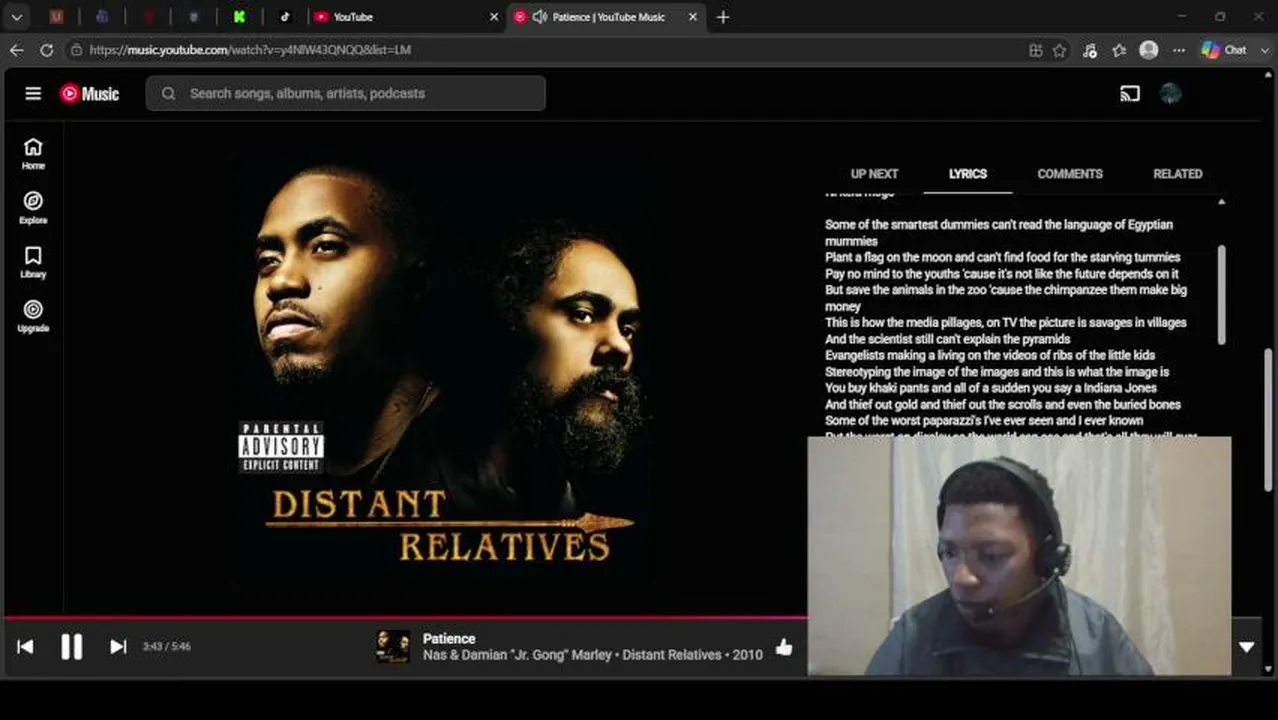Skip to the previous track
Screen dimensions: 1278x720
25,647
